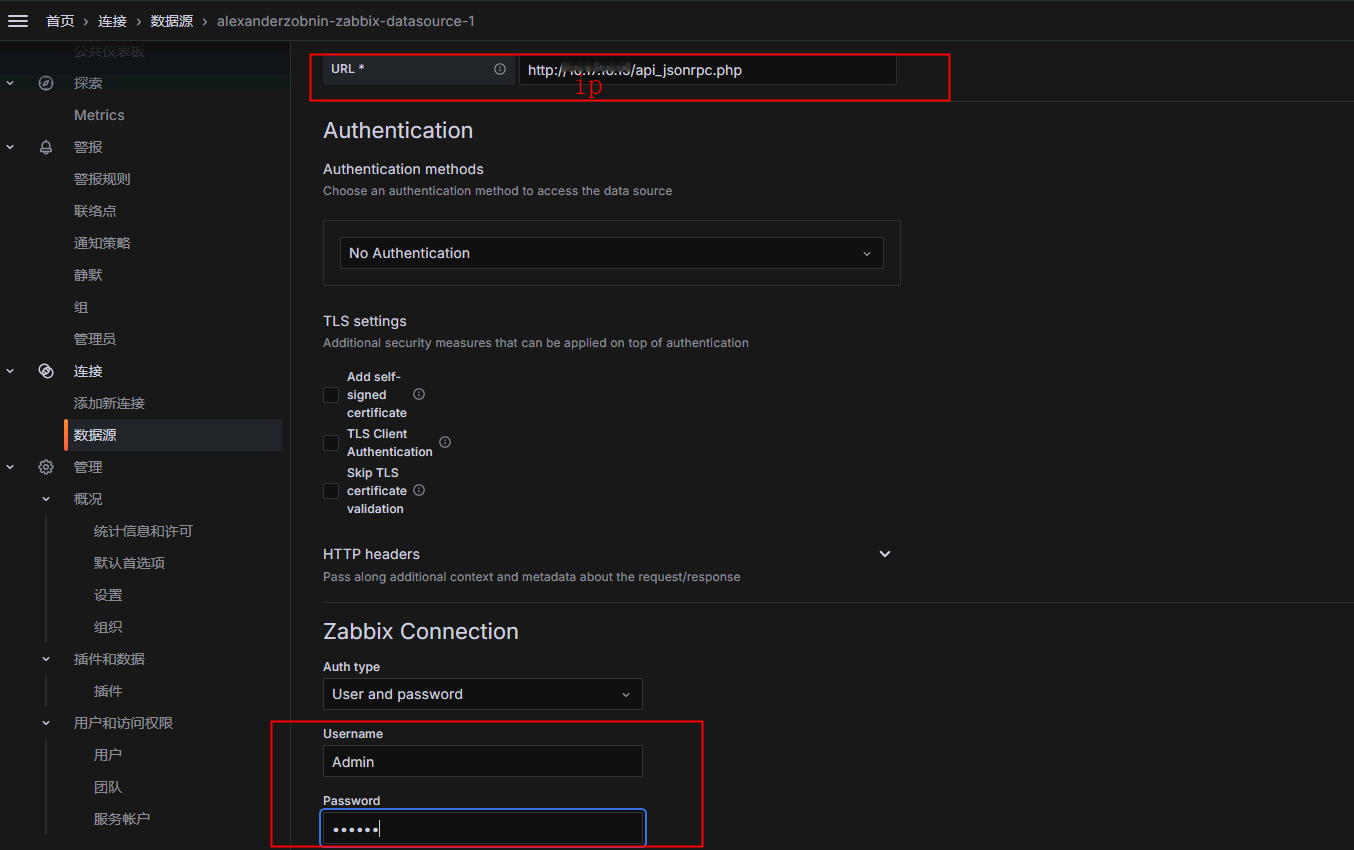Open 管理员 under alerting
Image resolution: width=1354 pixels, height=850 pixels.
click(x=95, y=339)
